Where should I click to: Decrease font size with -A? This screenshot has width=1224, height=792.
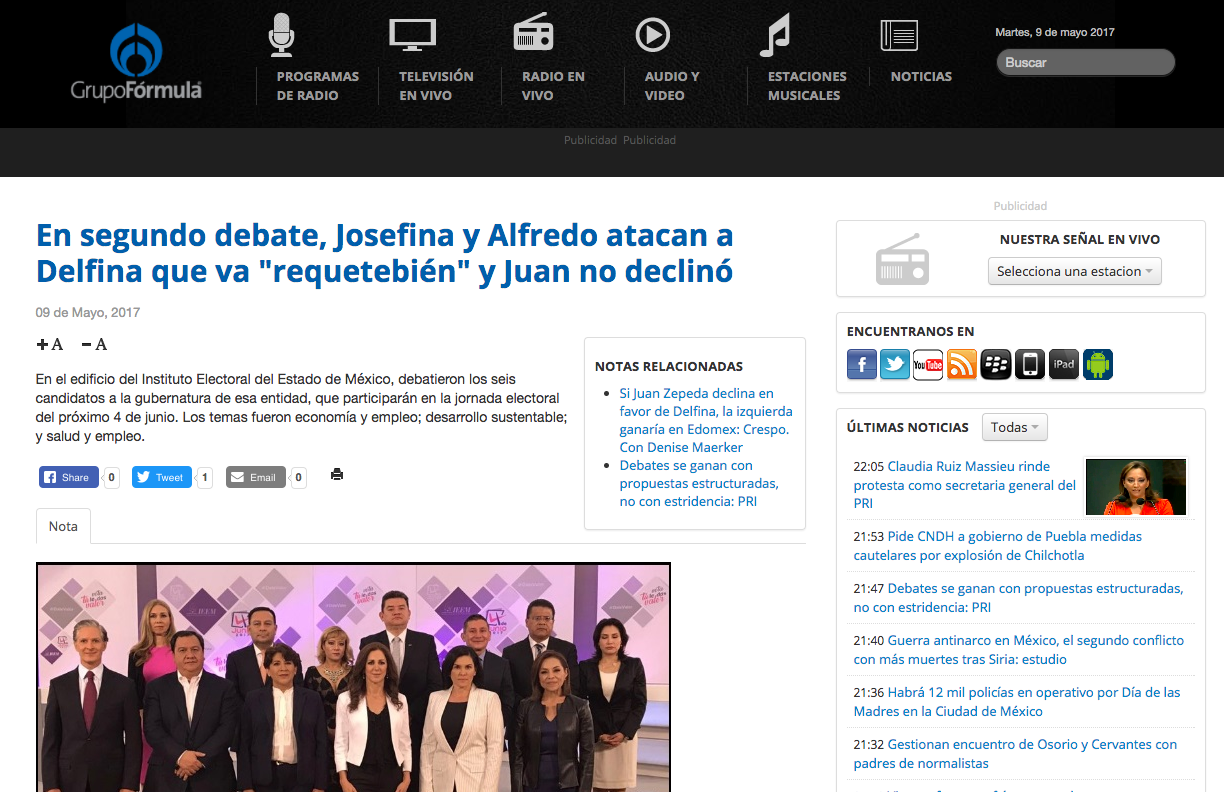tap(94, 345)
